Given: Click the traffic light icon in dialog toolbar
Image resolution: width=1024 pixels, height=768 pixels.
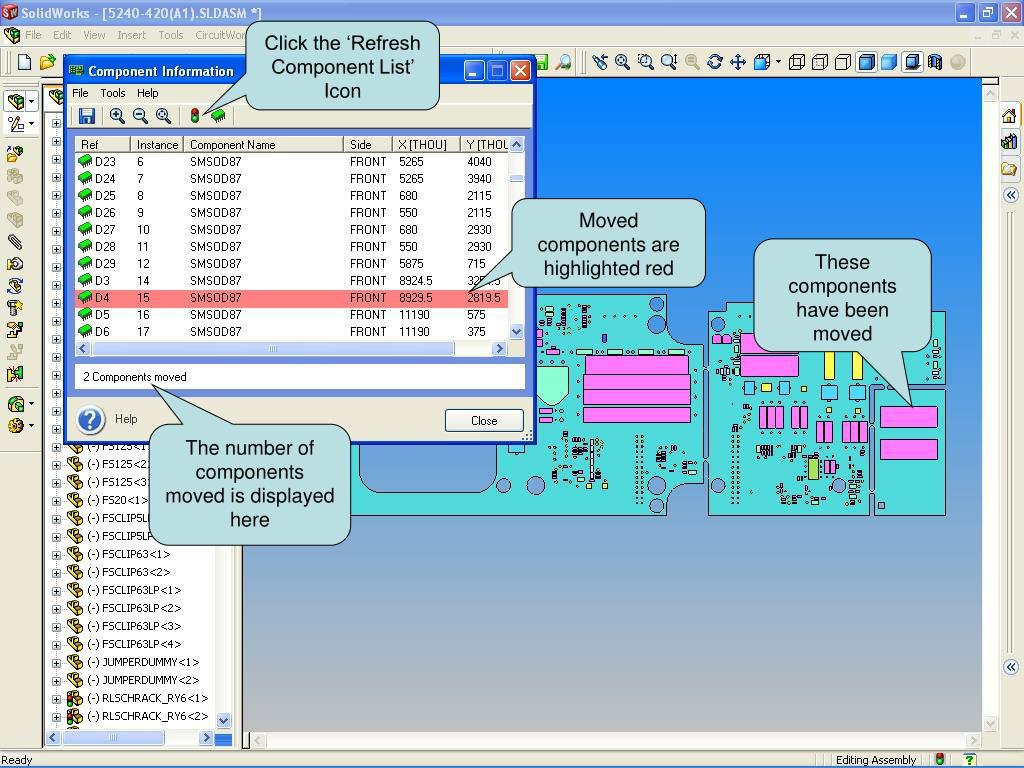Looking at the screenshot, I should [195, 116].
